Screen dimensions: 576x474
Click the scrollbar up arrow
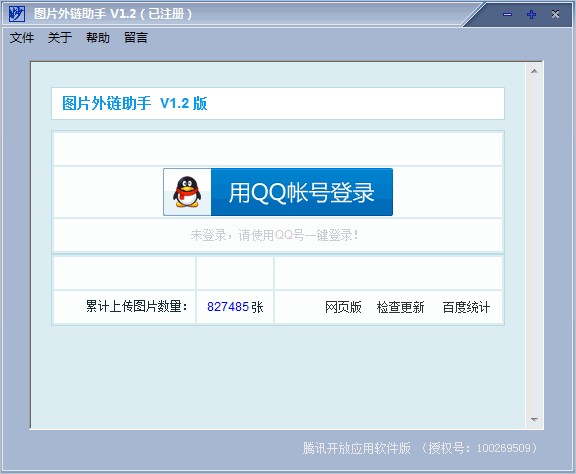pyautogui.click(x=534, y=71)
